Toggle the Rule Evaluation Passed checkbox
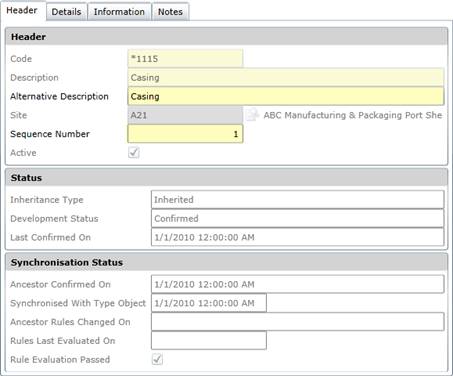The height and width of the screenshot is (376, 453). [x=157, y=359]
